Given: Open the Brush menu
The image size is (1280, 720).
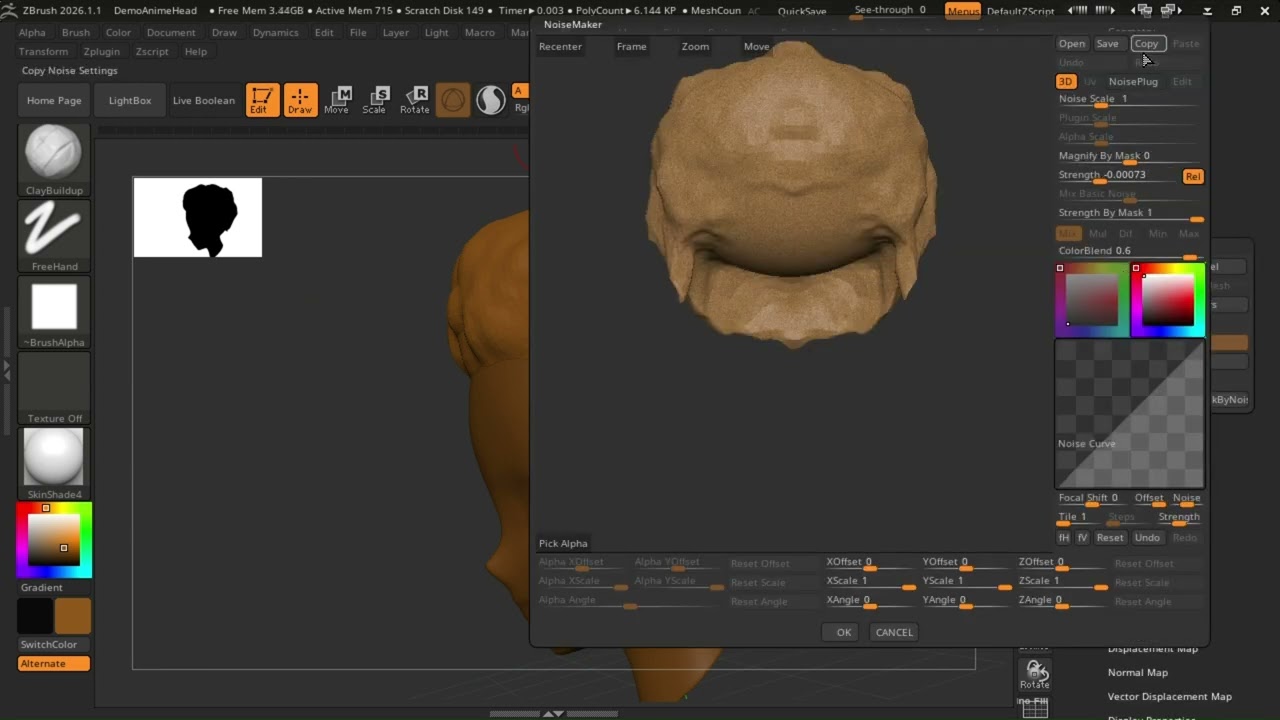Looking at the screenshot, I should pos(76,32).
